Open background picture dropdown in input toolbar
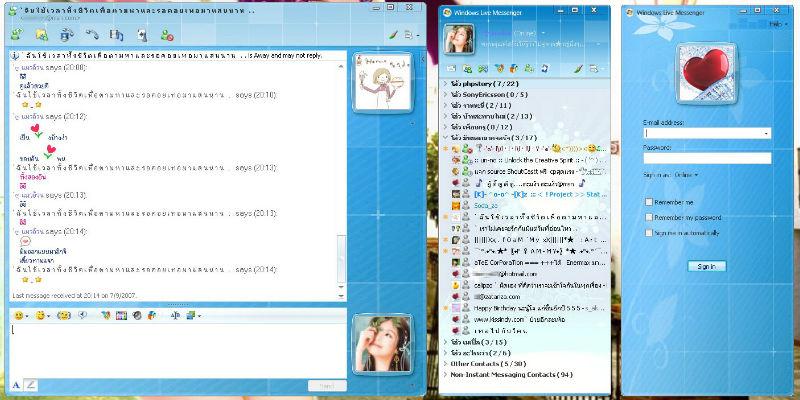Image resolution: width=800 pixels, height=400 pixels. [193, 316]
